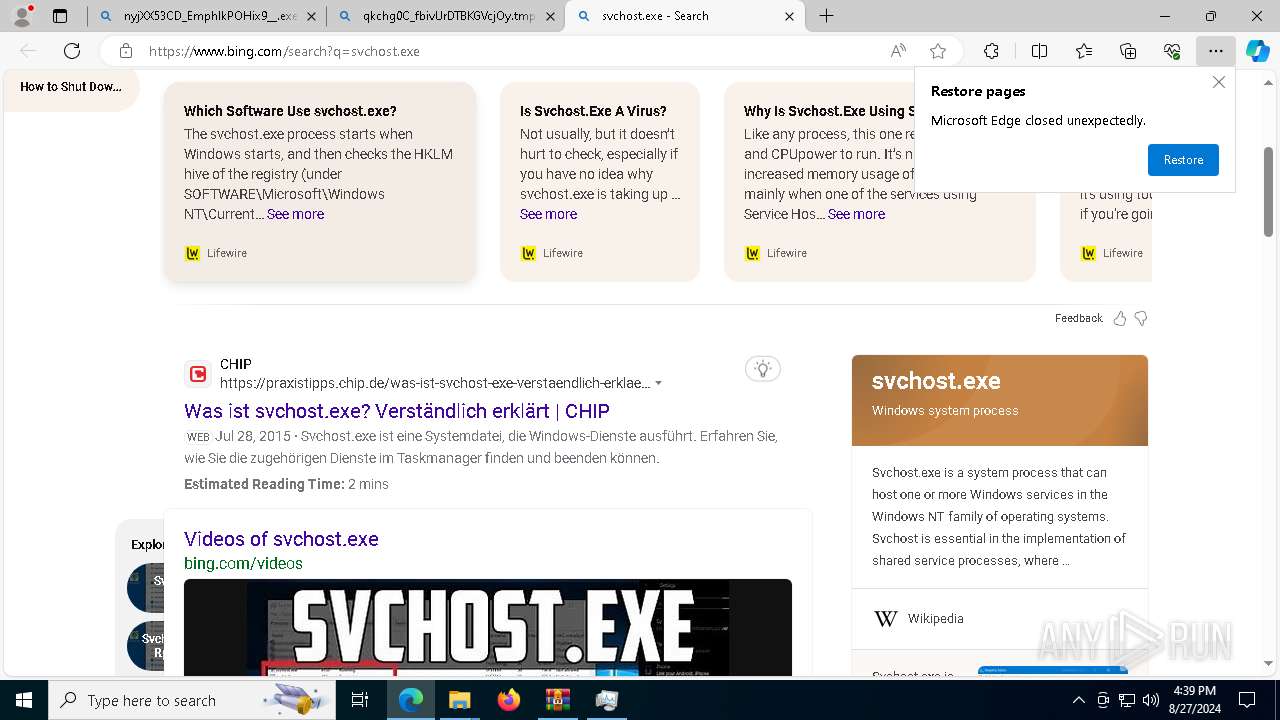
Task: Open Read aloud icon in address bar
Action: click(x=898, y=51)
